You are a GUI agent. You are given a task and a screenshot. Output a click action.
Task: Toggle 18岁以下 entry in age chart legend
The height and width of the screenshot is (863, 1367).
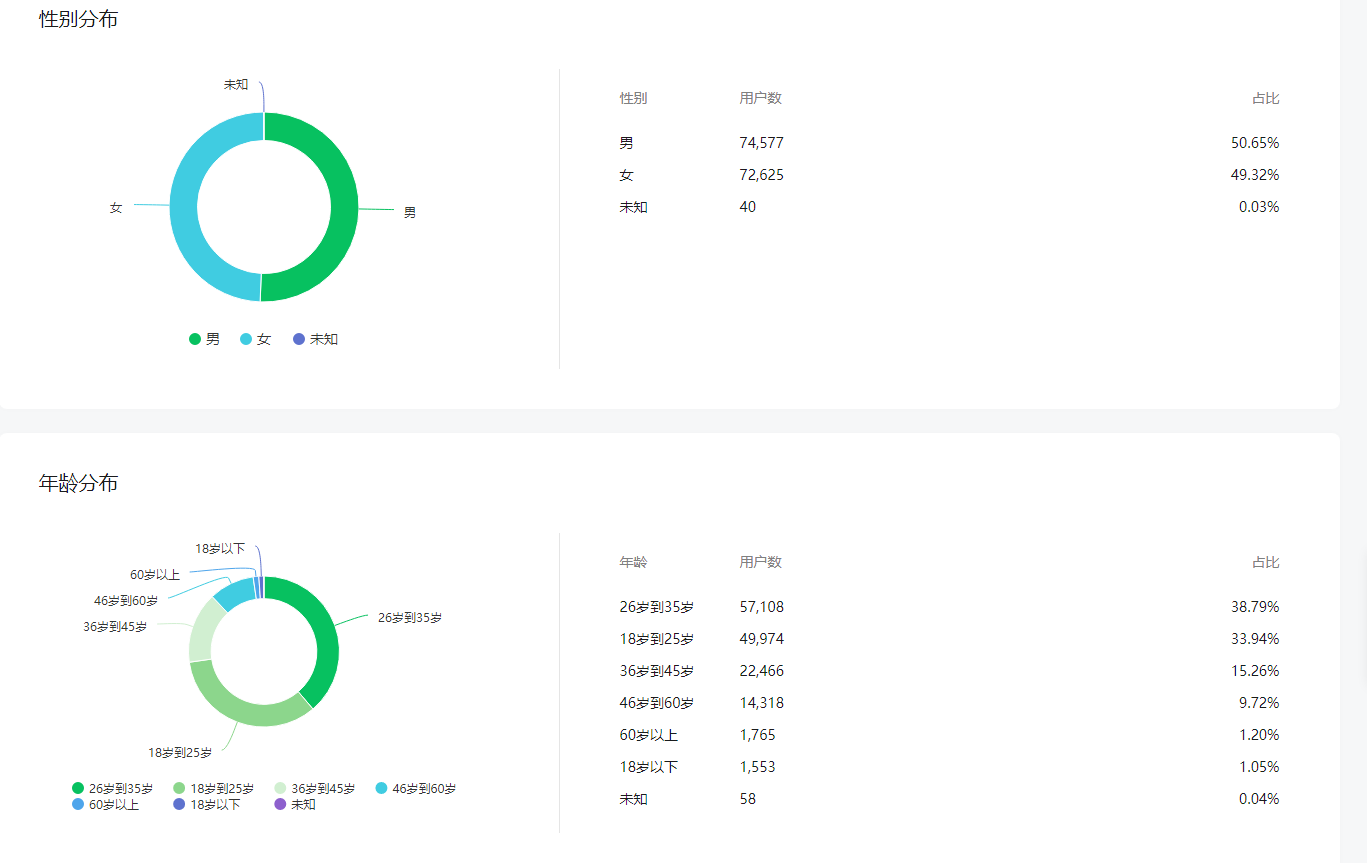coord(206,804)
